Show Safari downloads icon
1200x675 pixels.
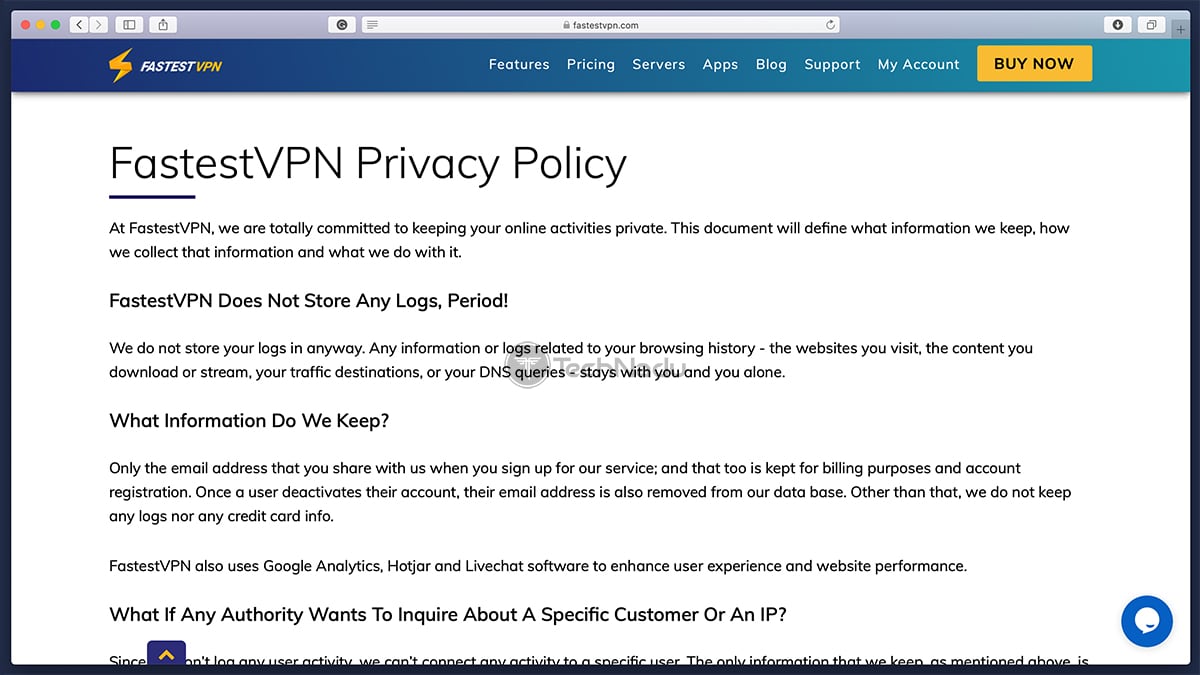click(1118, 25)
